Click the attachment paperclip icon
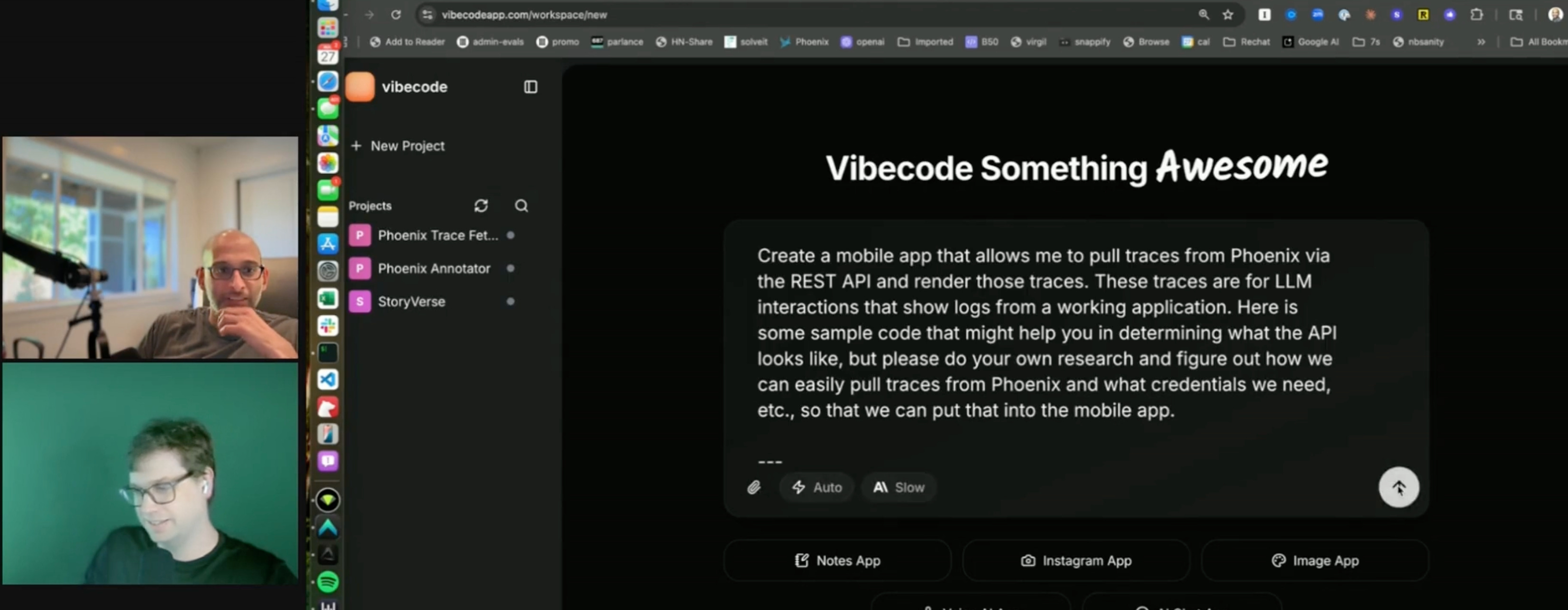1568x610 pixels. (754, 487)
